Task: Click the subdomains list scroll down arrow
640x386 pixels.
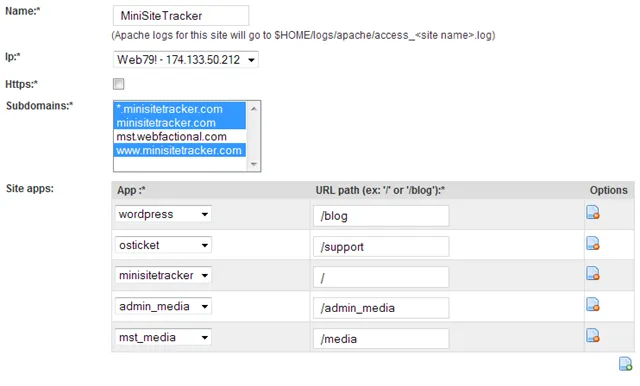Action: coord(253,164)
